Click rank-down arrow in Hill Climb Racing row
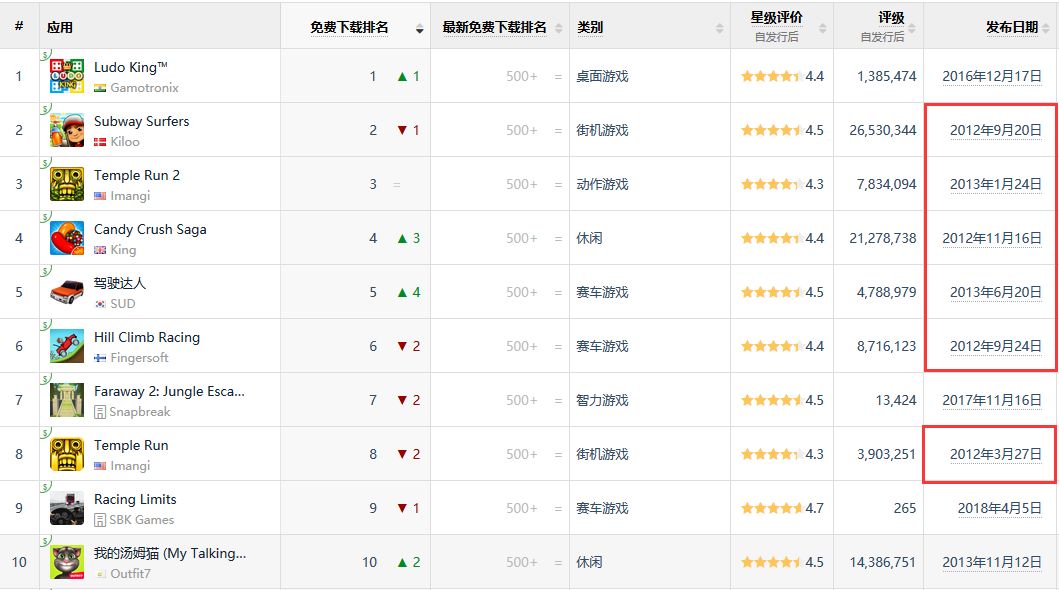Viewport: 1059px width, 590px height. [403, 346]
